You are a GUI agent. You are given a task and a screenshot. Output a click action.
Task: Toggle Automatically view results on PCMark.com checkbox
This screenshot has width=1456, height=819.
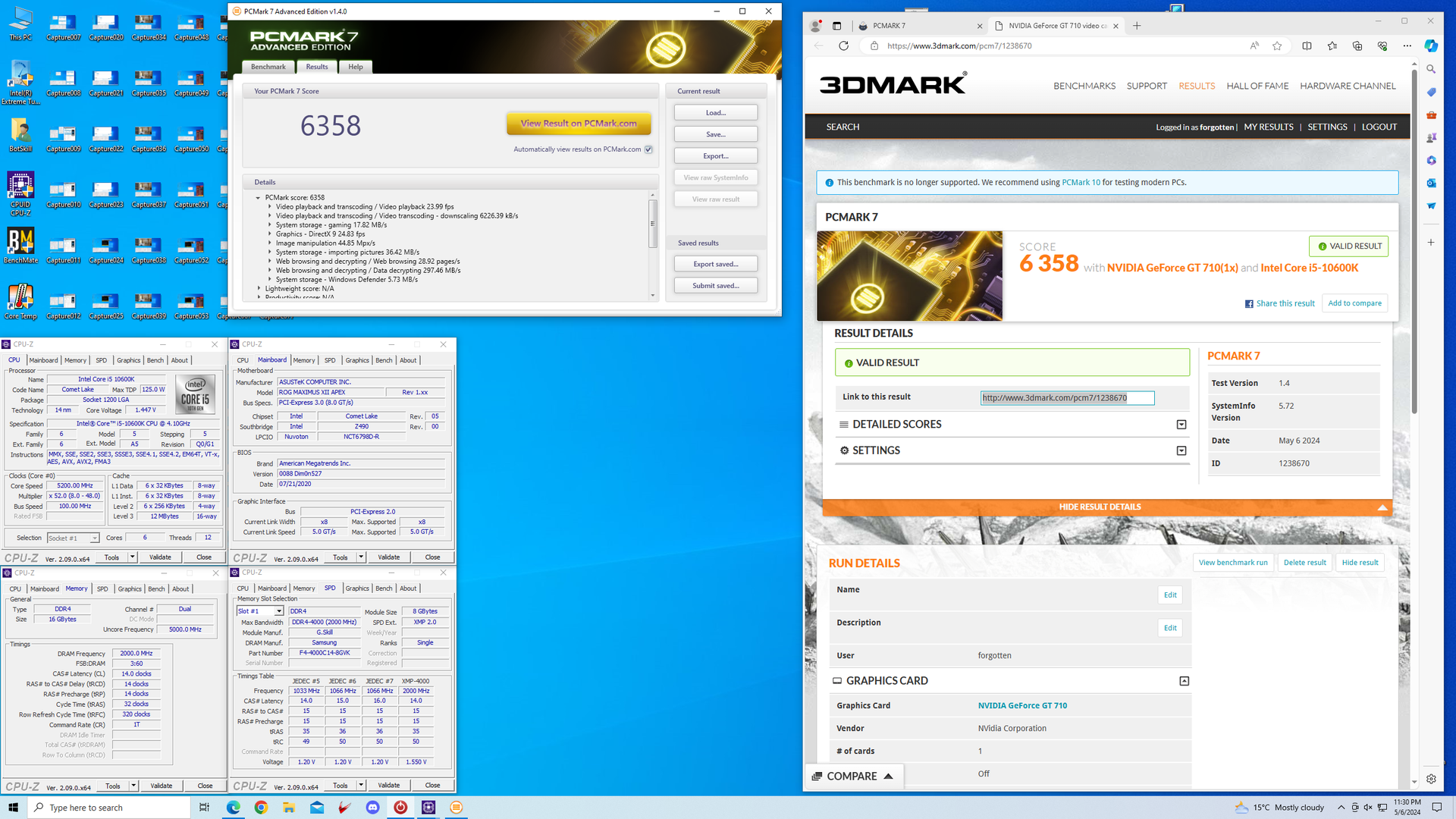click(x=648, y=149)
